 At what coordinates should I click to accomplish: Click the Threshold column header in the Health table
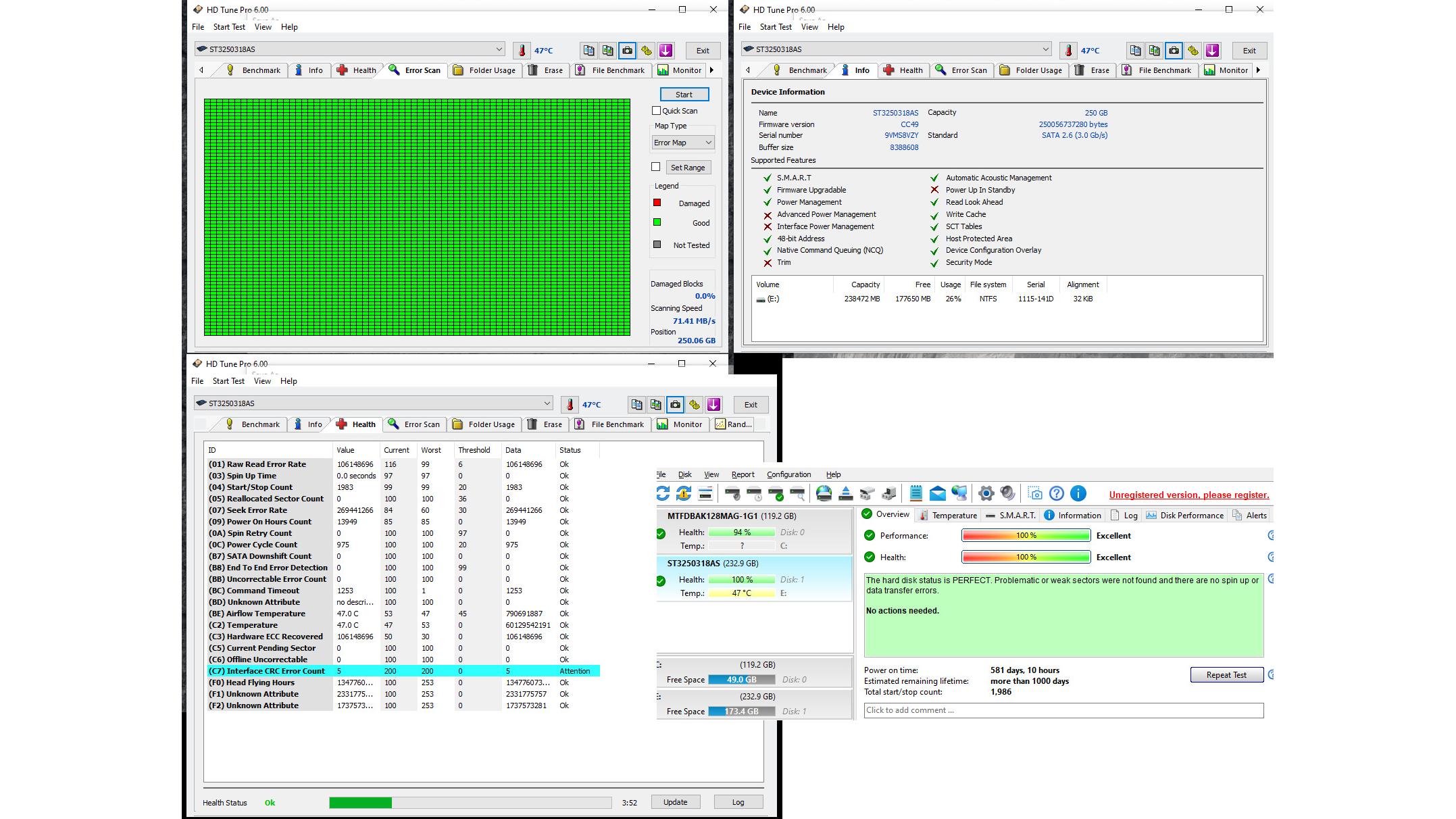[x=477, y=450]
